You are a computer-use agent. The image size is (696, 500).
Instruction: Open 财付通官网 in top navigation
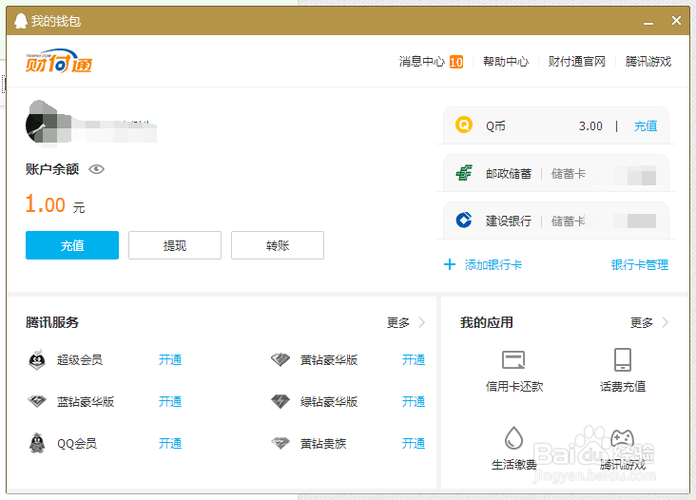coord(577,61)
